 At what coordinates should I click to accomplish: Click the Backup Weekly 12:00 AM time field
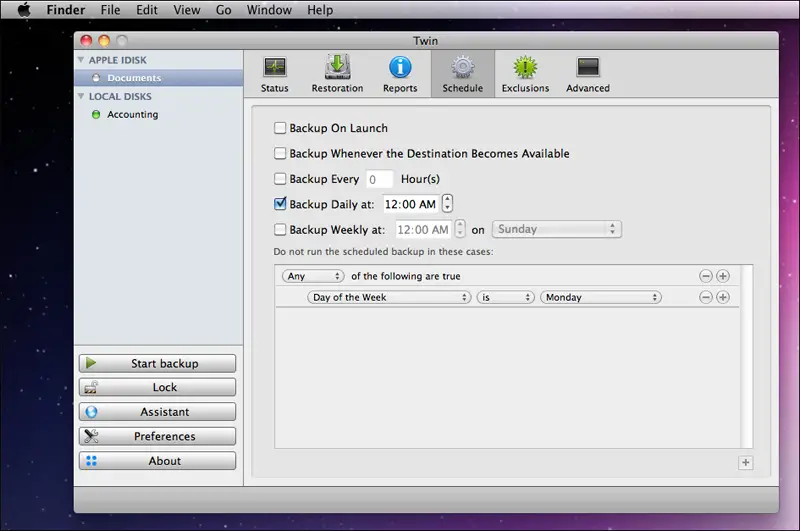[423, 230]
